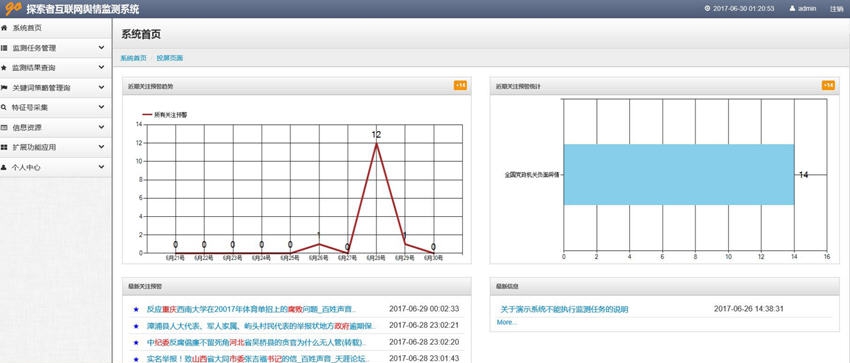Click the light blue bar valued 14
The image size is (850, 363).
point(679,174)
